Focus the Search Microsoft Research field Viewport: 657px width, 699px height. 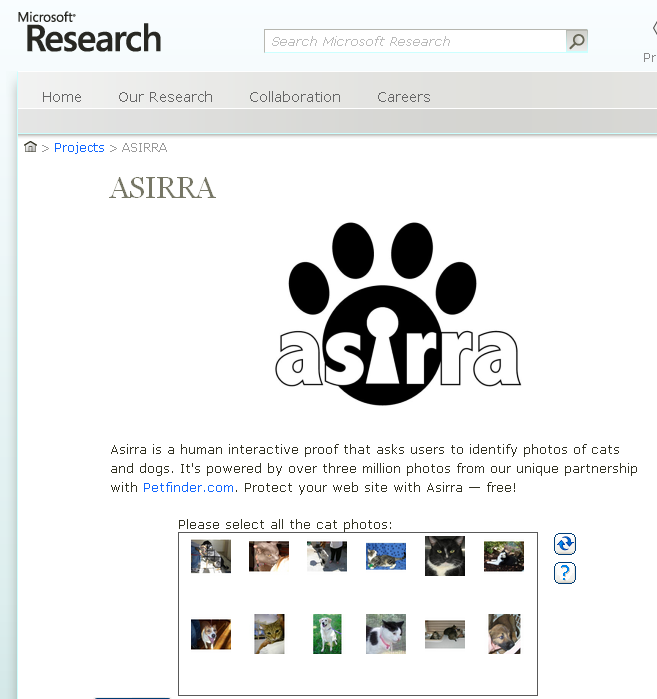click(x=415, y=41)
